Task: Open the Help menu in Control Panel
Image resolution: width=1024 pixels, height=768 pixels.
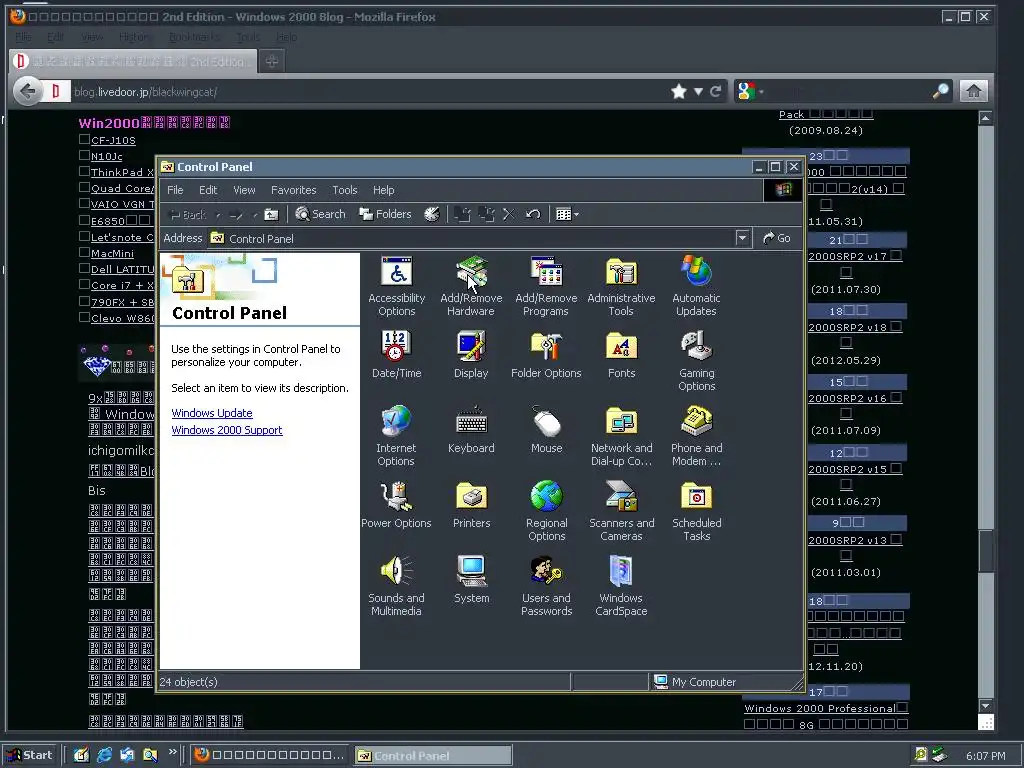Action: tap(383, 190)
